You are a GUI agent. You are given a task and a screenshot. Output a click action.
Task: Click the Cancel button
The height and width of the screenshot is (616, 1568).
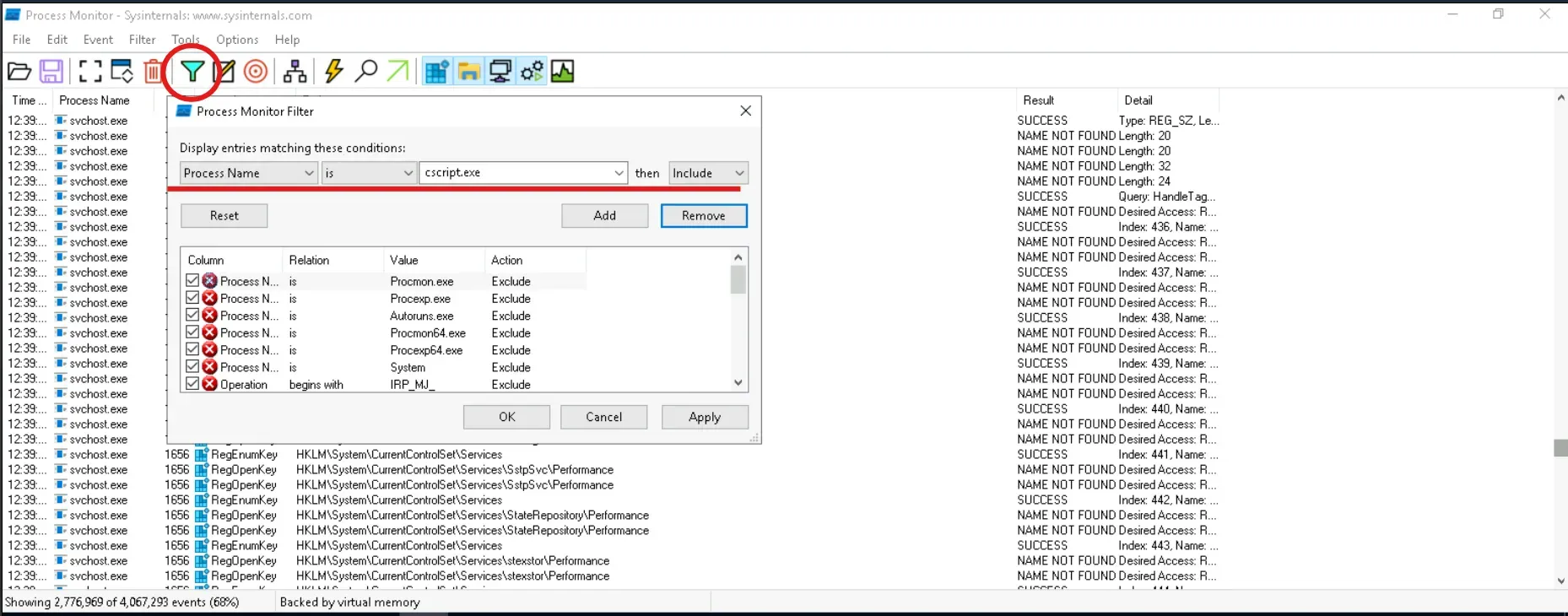[604, 417]
